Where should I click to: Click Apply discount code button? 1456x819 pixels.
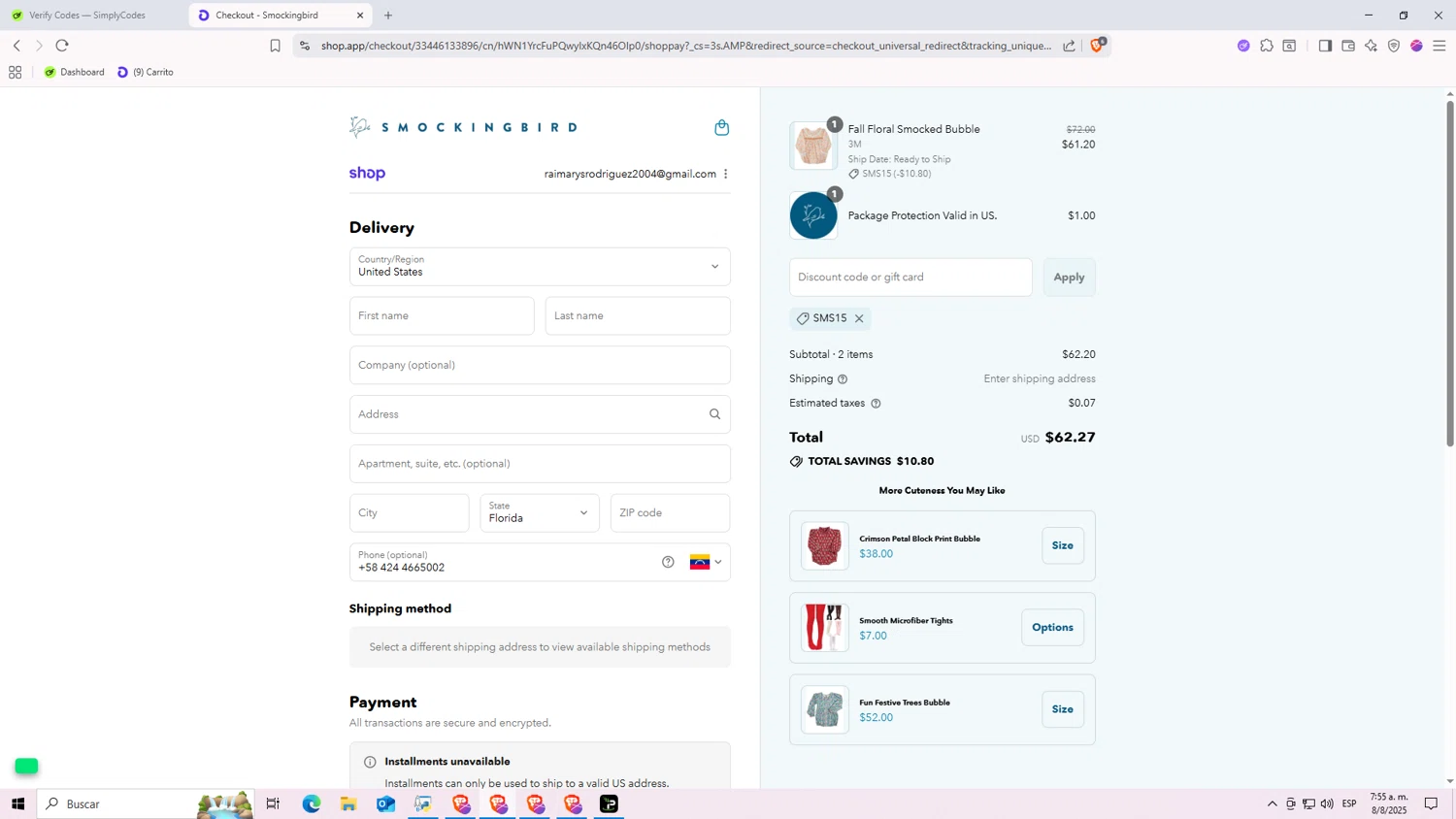pos(1069,277)
